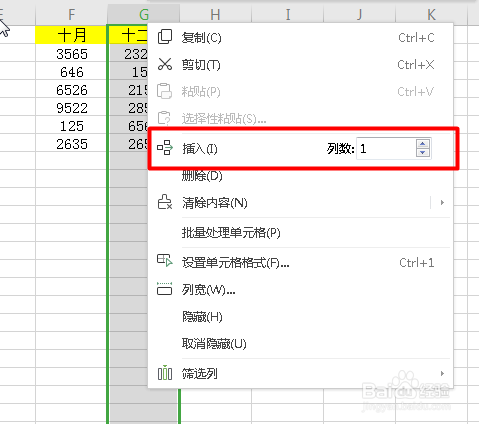The width and height of the screenshot is (479, 424).
Task: Increase column count with up spinner
Action: click(x=423, y=144)
